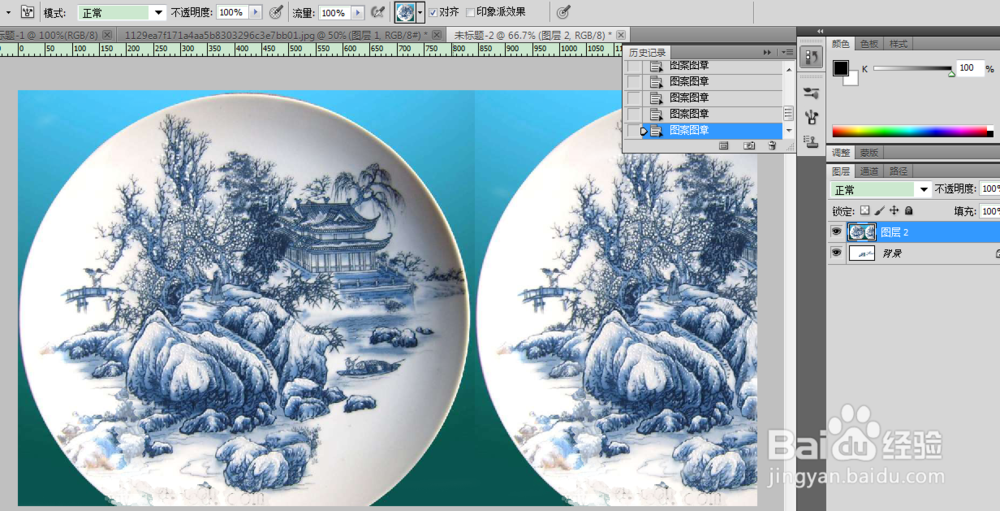This screenshot has width=1000, height=511.
Task: Delete current history state trash icon
Action: coord(772,146)
